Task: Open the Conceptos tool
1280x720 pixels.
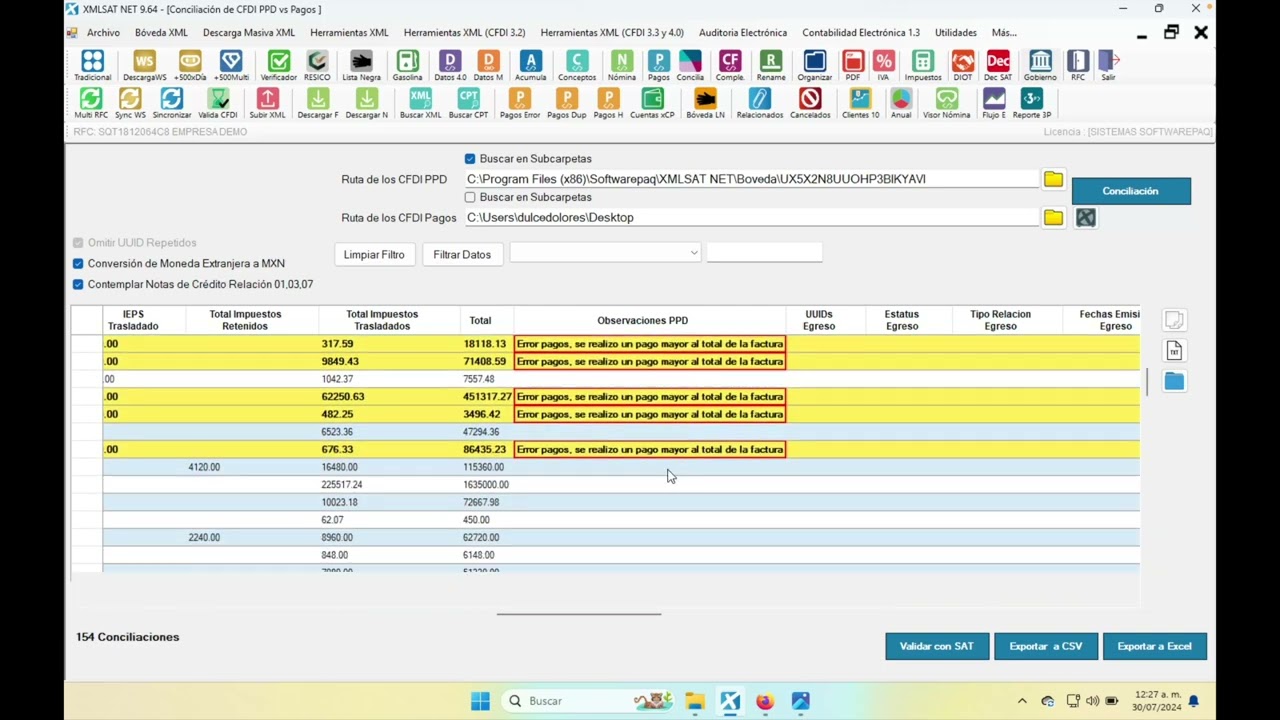Action: point(576,66)
